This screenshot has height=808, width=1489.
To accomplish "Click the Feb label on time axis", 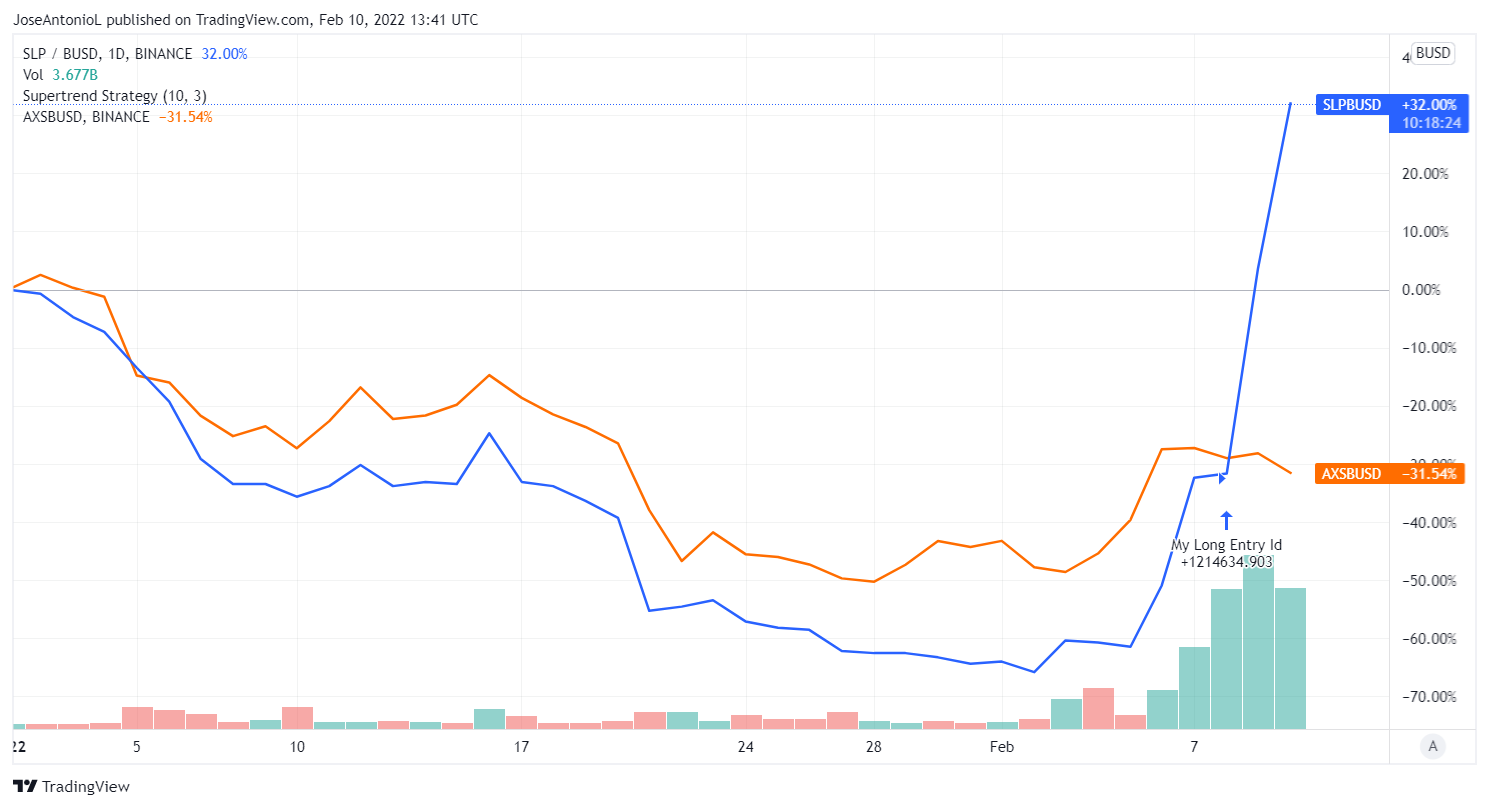I will click(x=1001, y=747).
